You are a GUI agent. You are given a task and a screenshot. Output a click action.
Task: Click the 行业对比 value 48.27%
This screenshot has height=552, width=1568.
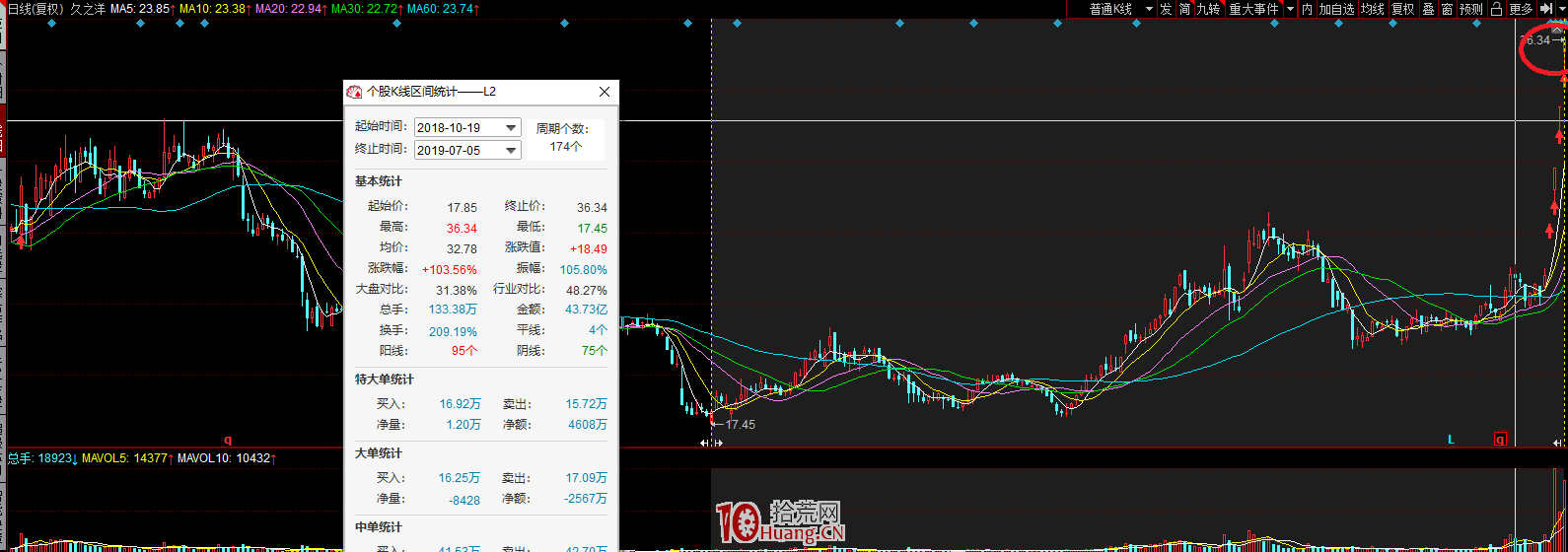pos(587,291)
